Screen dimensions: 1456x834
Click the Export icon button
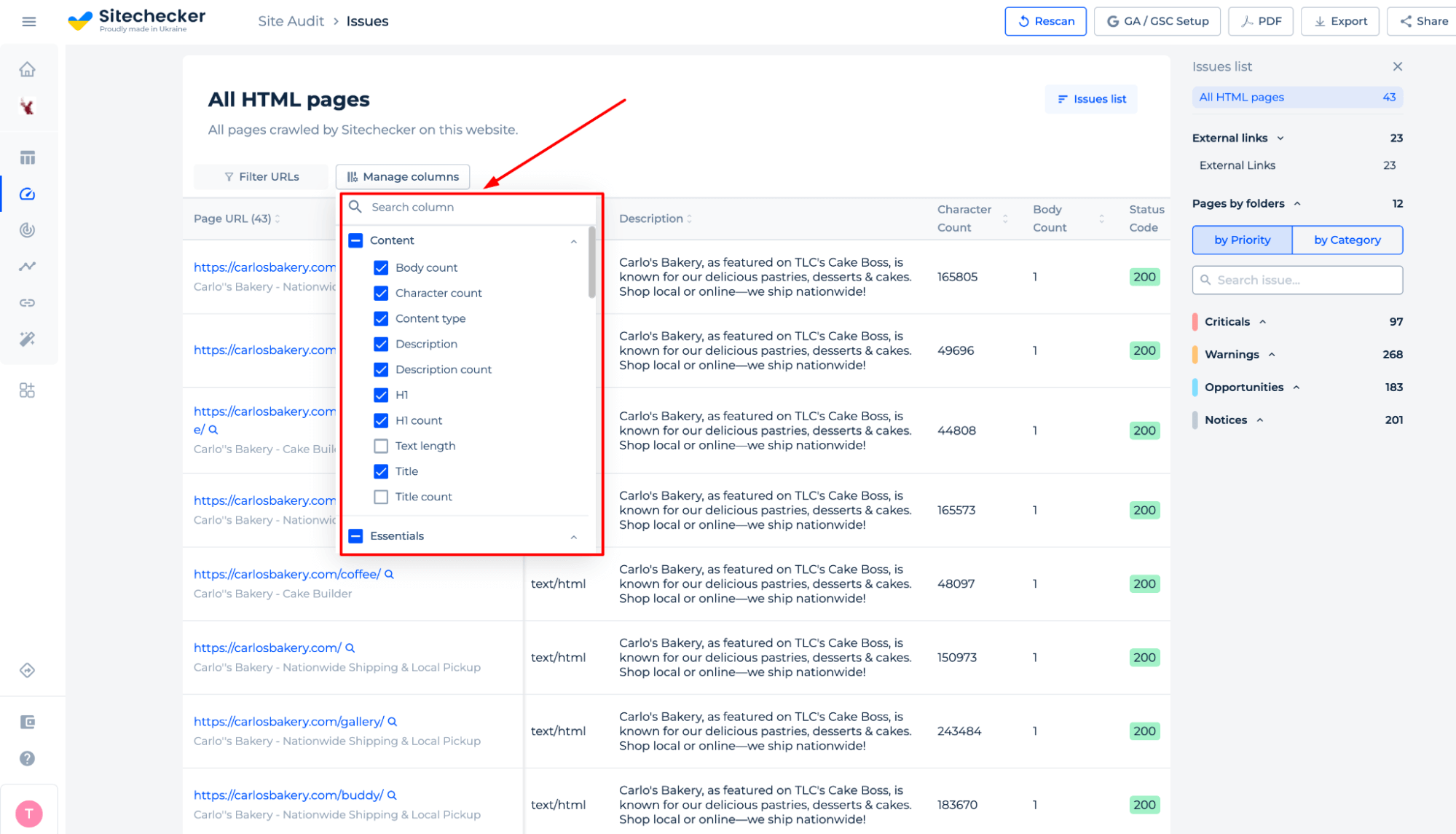click(x=1340, y=20)
